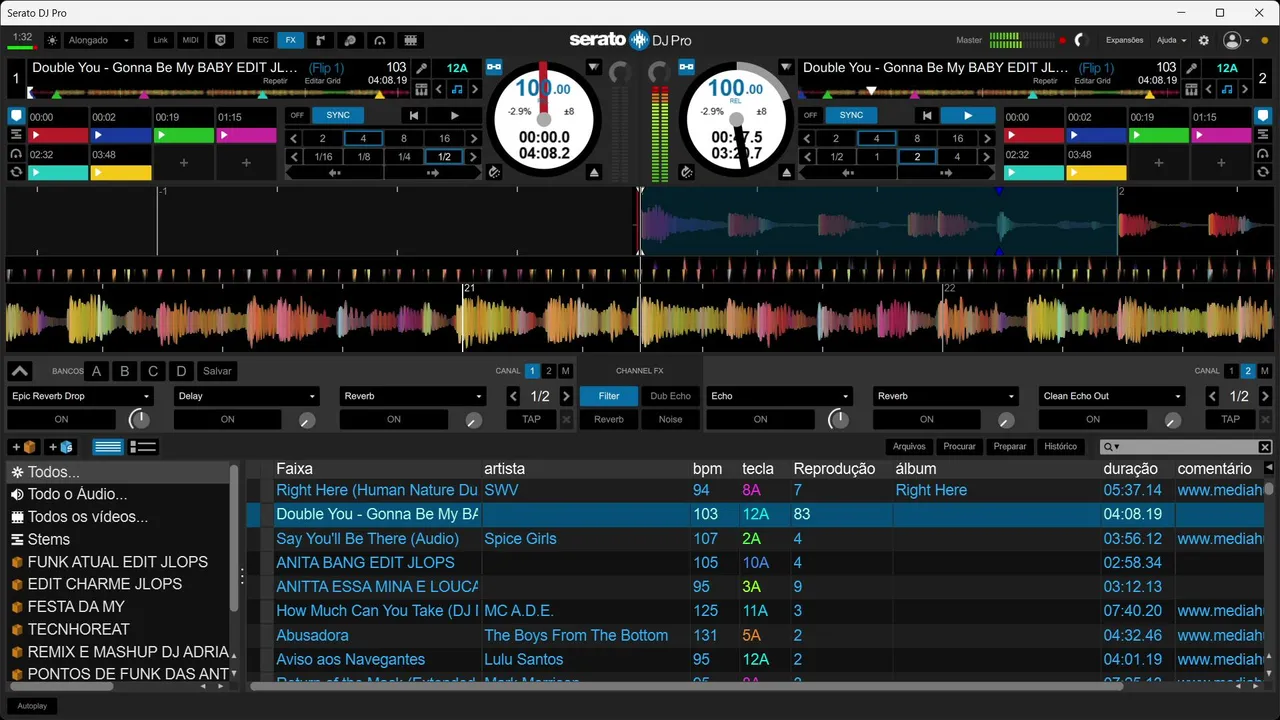Open the video panel film-strip icon
The height and width of the screenshot is (720, 1280).
tap(410, 40)
